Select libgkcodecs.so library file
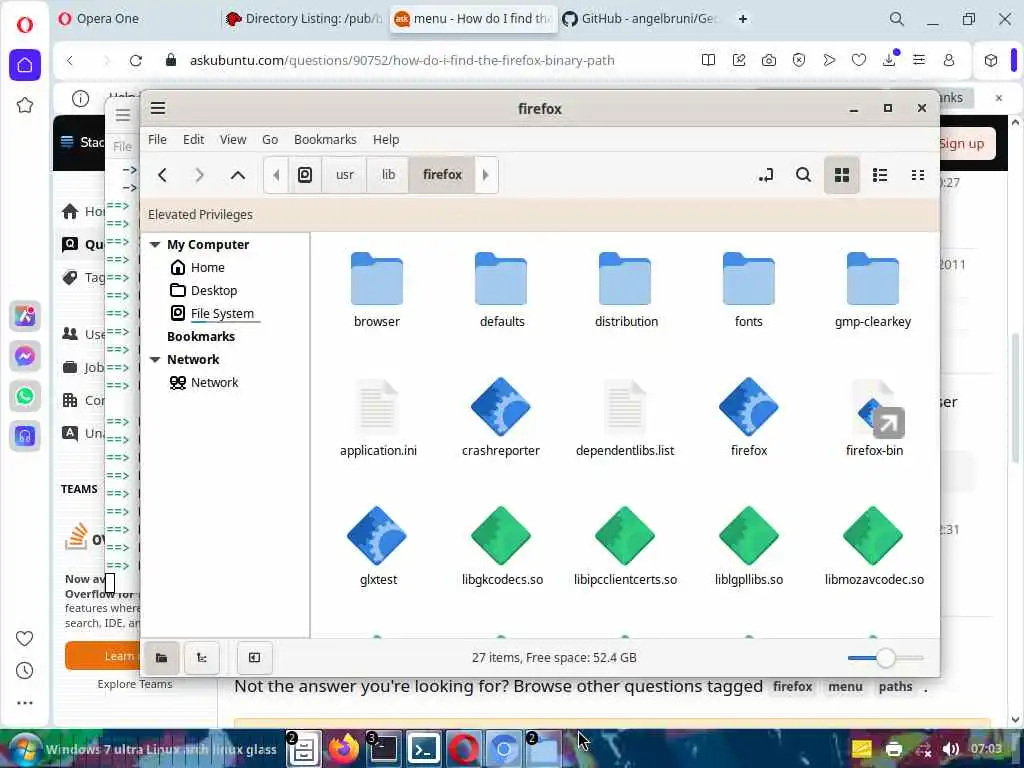1024x768 pixels. pyautogui.click(x=502, y=547)
